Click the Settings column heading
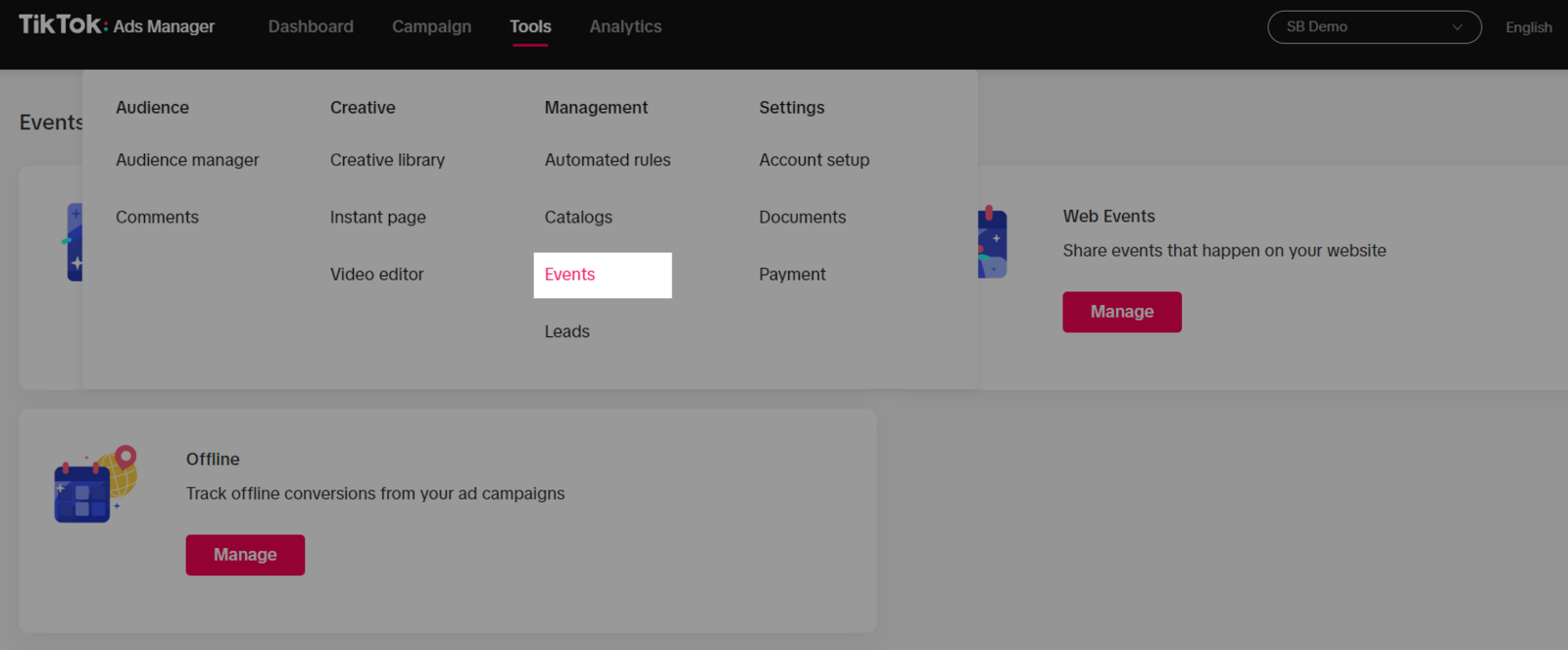This screenshot has height=650, width=1568. 791,108
